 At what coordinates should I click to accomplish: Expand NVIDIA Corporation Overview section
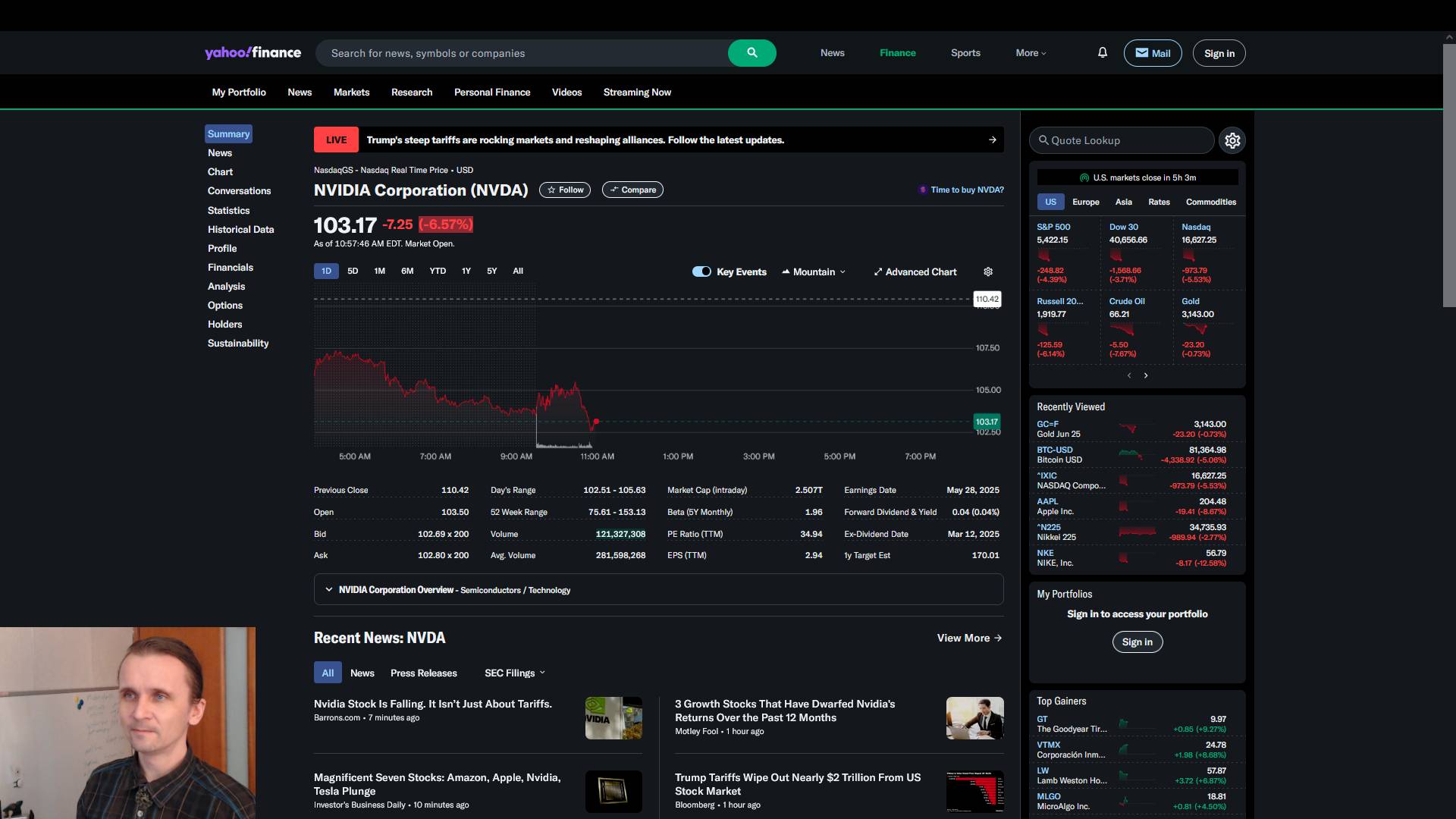pos(329,589)
